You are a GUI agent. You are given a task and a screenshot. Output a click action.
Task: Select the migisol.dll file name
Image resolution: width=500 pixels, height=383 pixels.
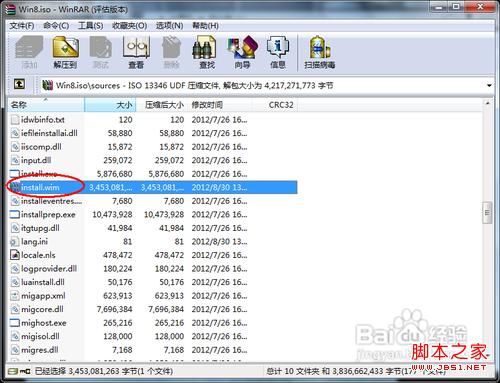40,336
